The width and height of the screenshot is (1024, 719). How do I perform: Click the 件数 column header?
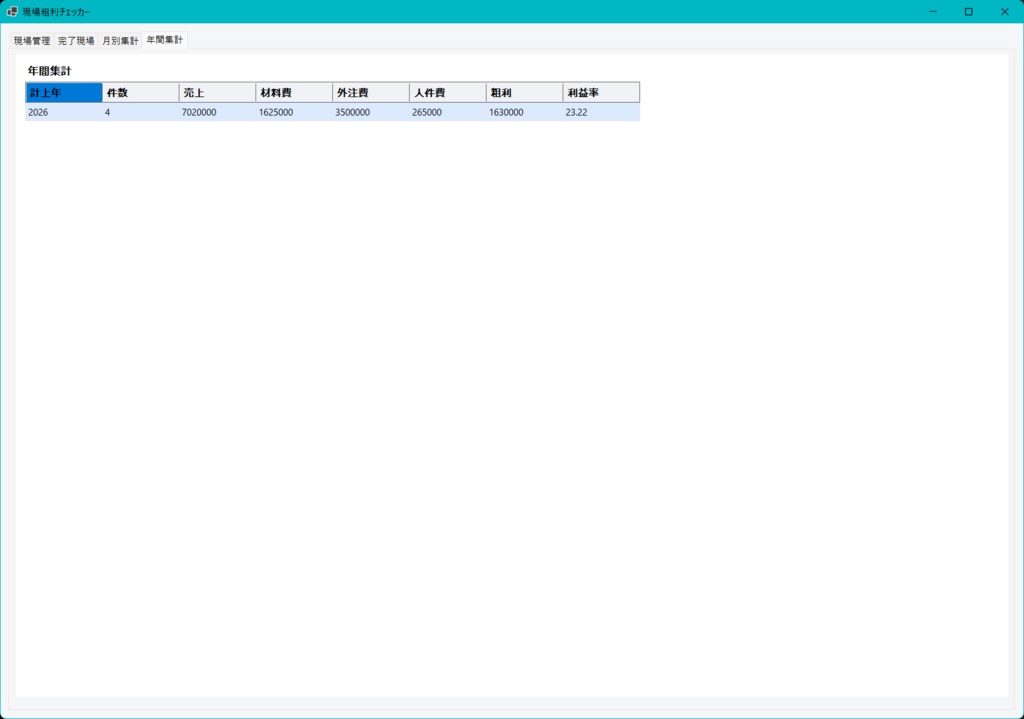click(140, 93)
